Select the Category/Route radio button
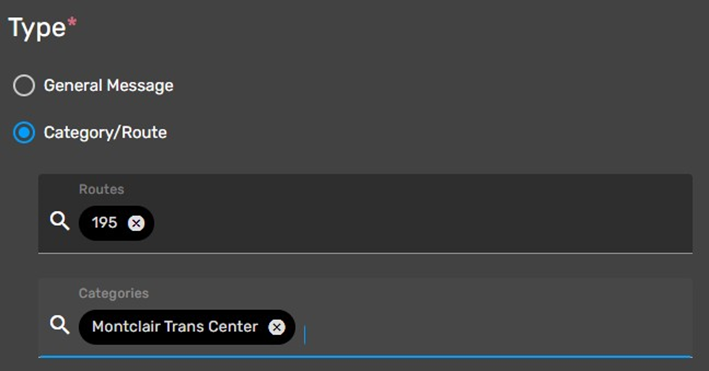The width and height of the screenshot is (709, 371). [24, 133]
